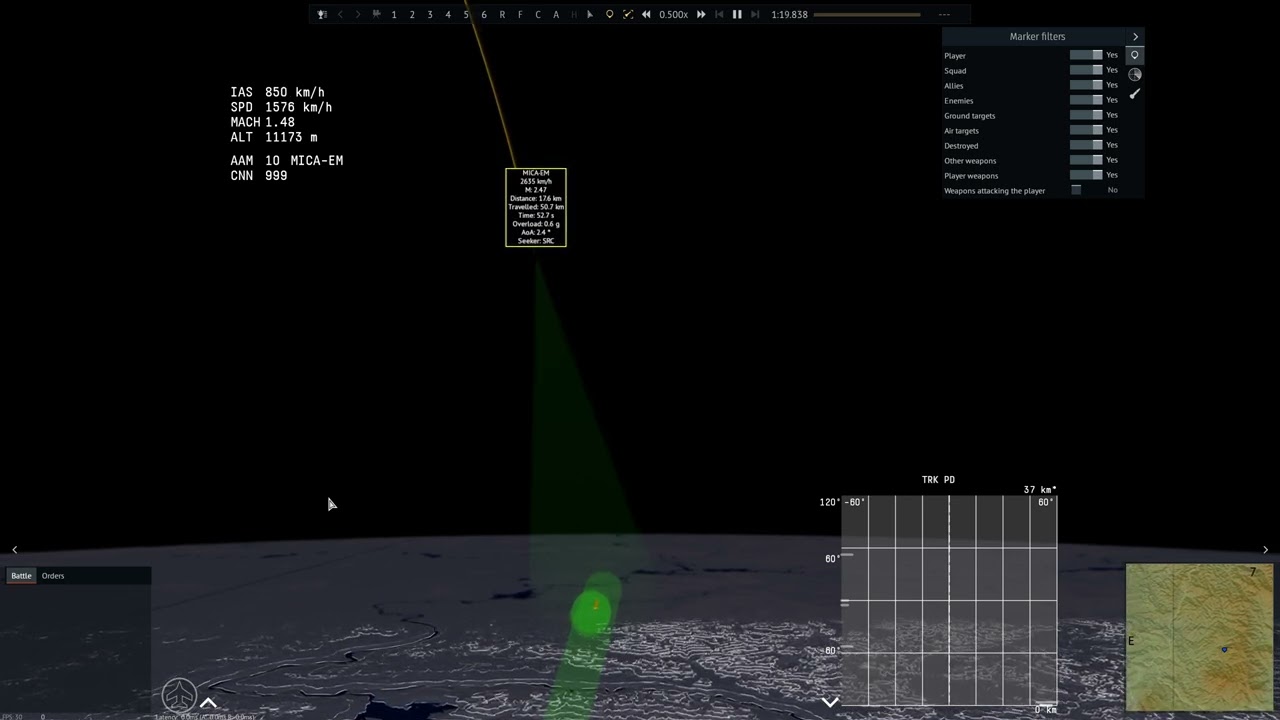1280x720 pixels.
Task: Switch to F camera mode
Action: click(x=520, y=14)
